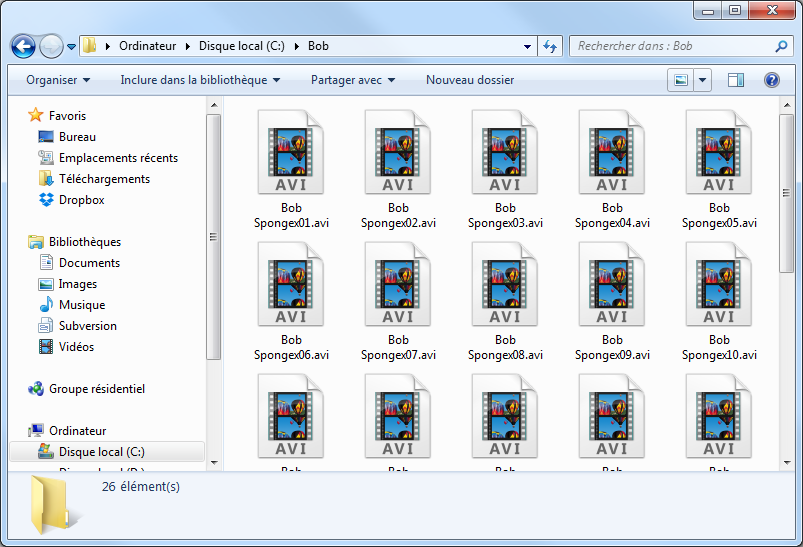Open the Organiser menu
The height and width of the screenshot is (547, 803).
pos(58,80)
